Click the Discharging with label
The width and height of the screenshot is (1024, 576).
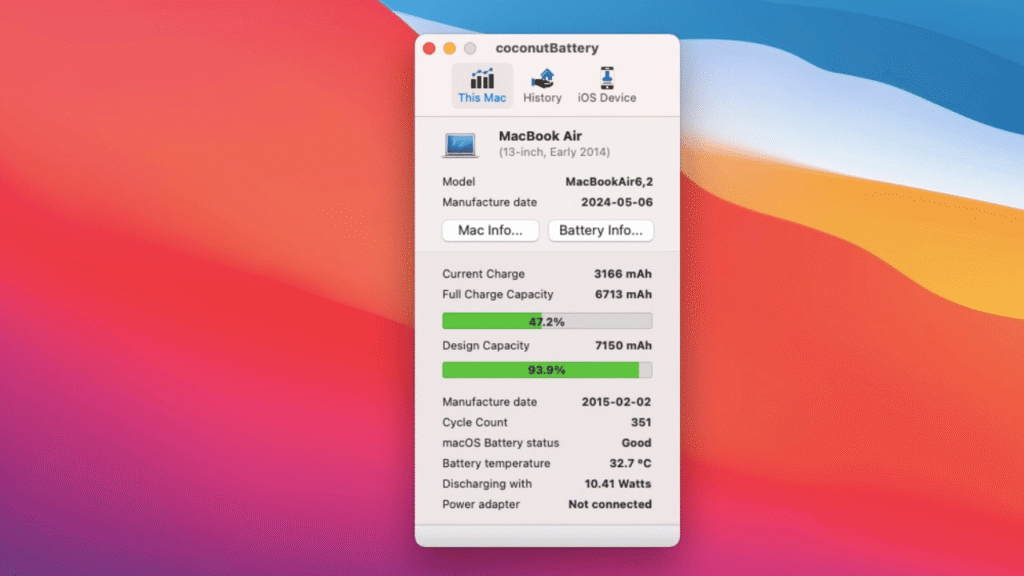click(487, 484)
